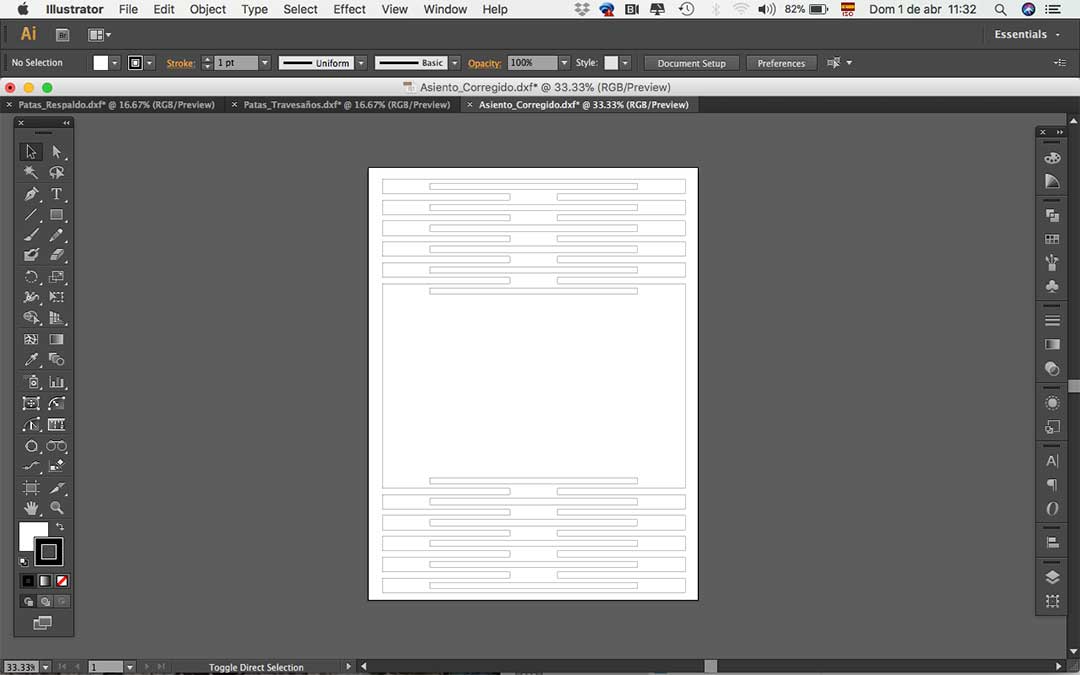Select the Gradient tool
Screen dimensions: 1080x675
point(56,339)
